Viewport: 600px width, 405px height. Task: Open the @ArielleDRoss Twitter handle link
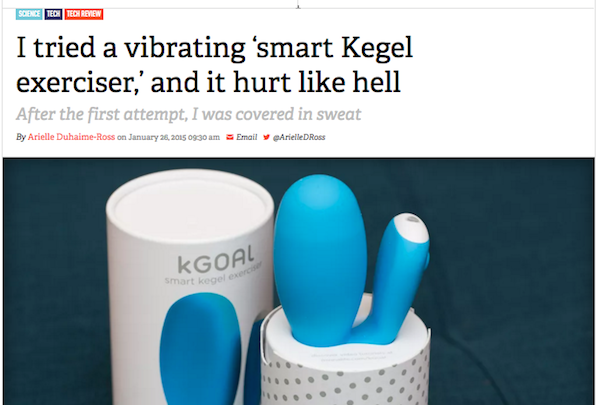[x=299, y=137]
